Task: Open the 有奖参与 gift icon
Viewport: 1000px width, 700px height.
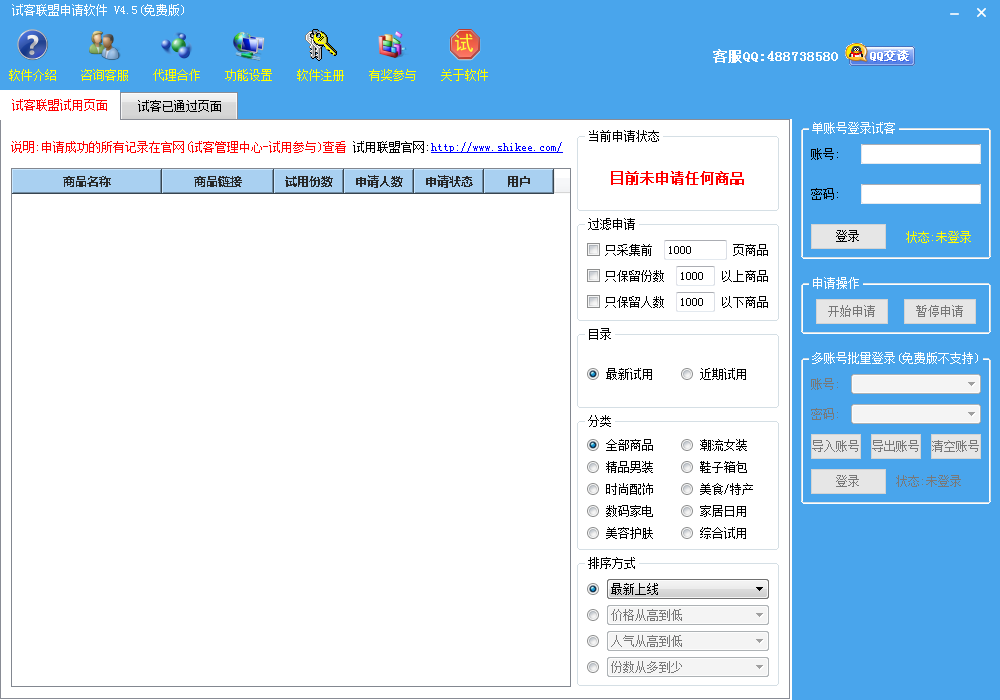Action: 392,45
